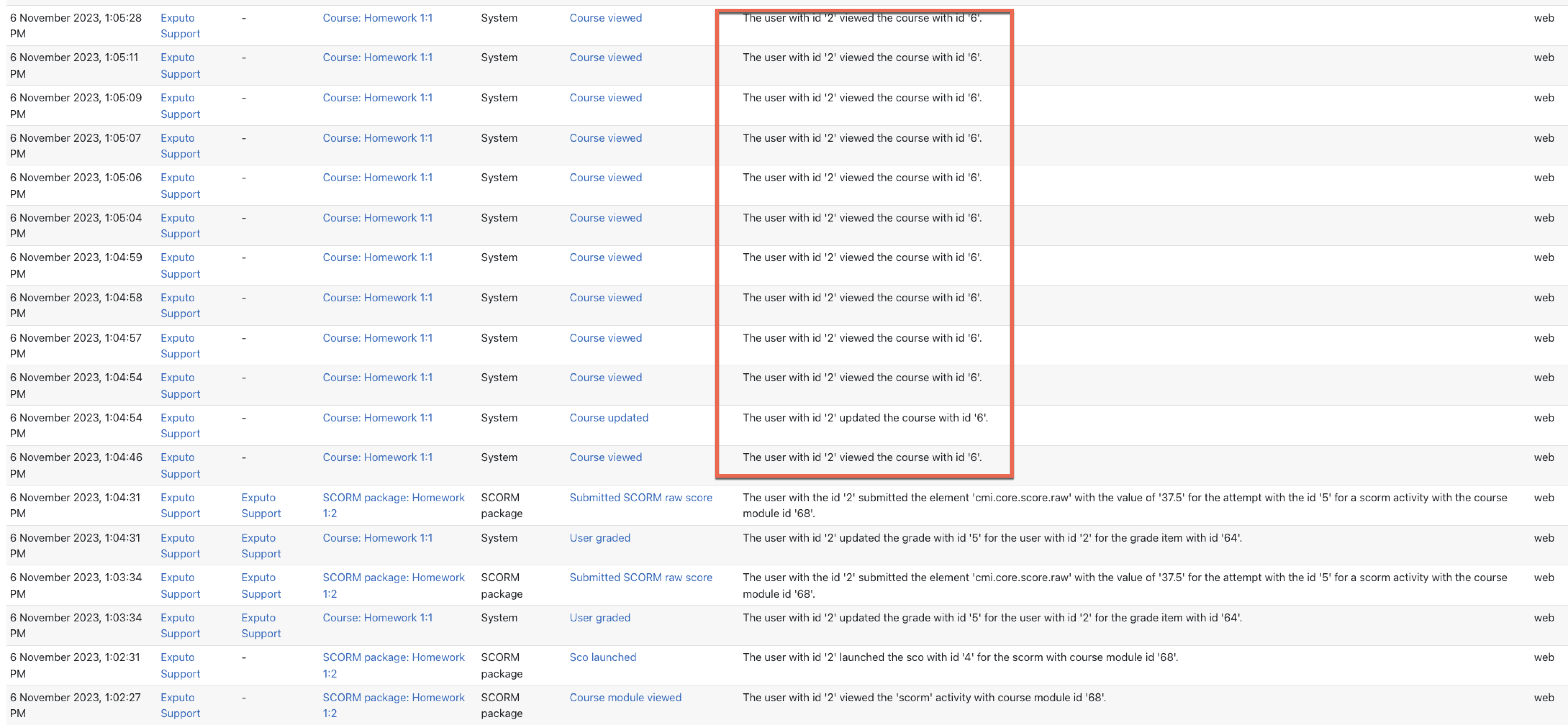Image resolution: width=1568 pixels, height=725 pixels.
Task: Select timestamp 6 November 2023, 1:02:31 PM
Action: [x=75, y=665]
